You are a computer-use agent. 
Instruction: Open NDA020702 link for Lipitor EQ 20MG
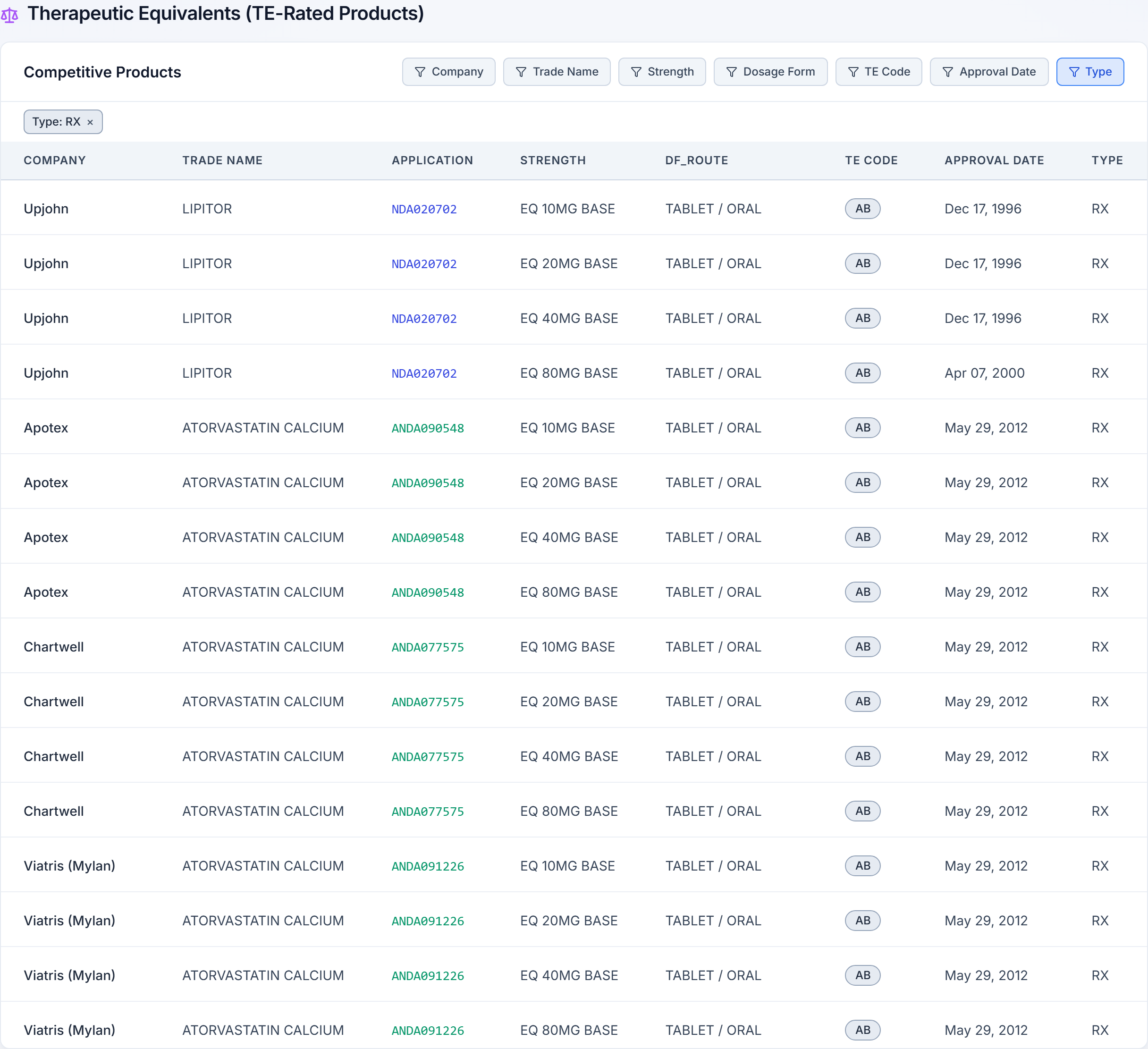point(424,264)
